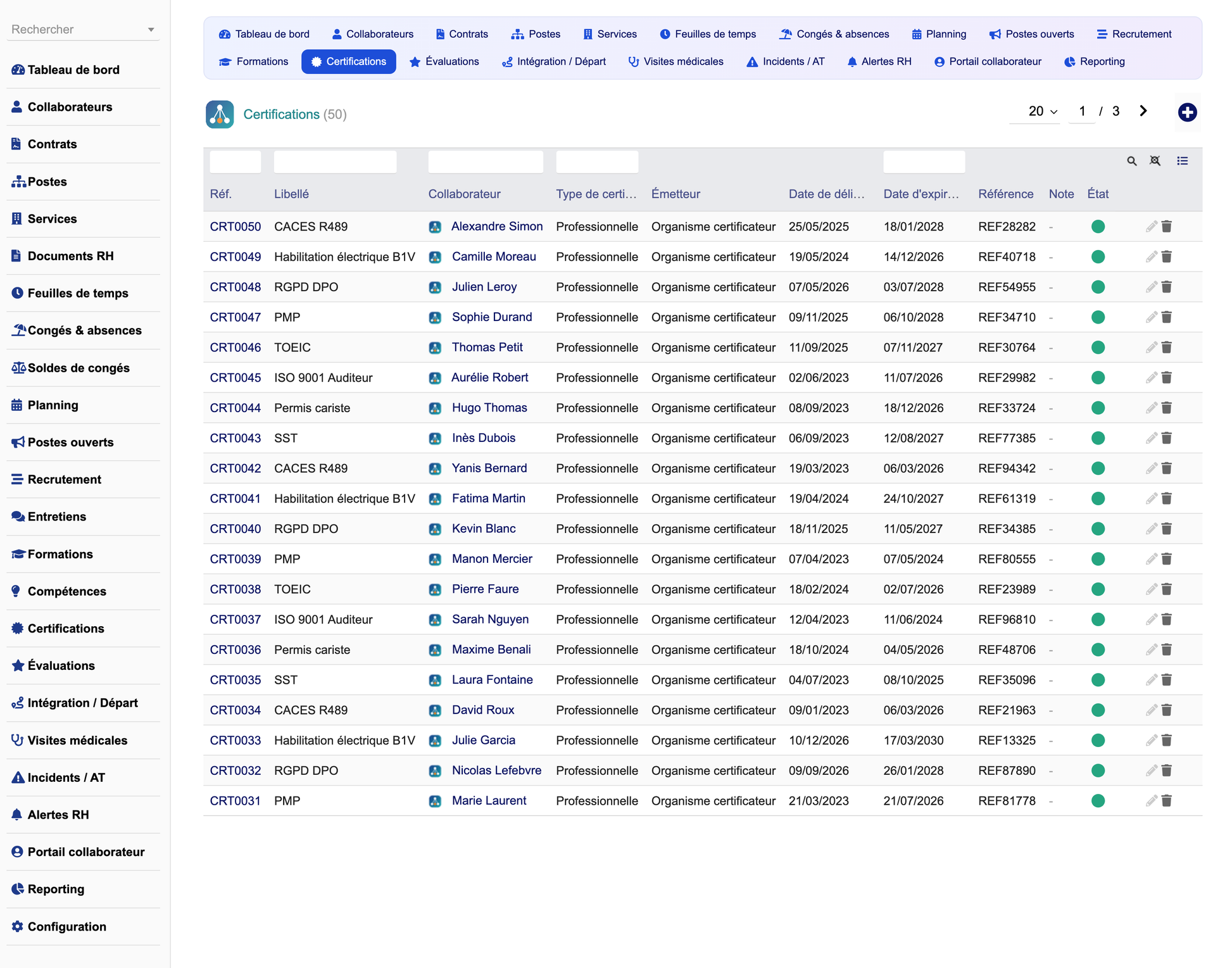Select the Évaluations tab
Viewport: 1232px width, 968px height.
(444, 61)
